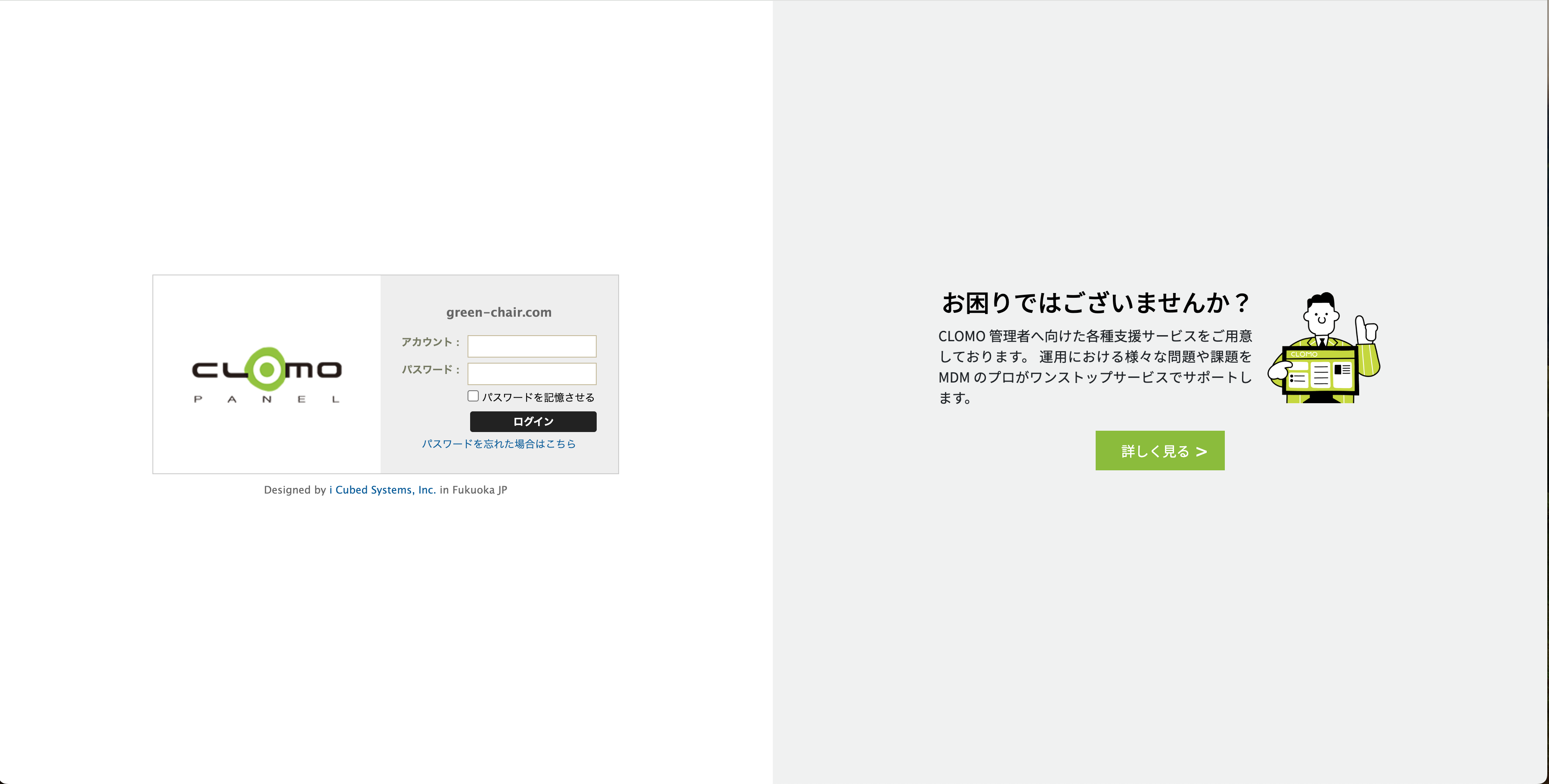Click the CLOMO PANEL logo
This screenshot has width=1549, height=784.
pyautogui.click(x=266, y=374)
